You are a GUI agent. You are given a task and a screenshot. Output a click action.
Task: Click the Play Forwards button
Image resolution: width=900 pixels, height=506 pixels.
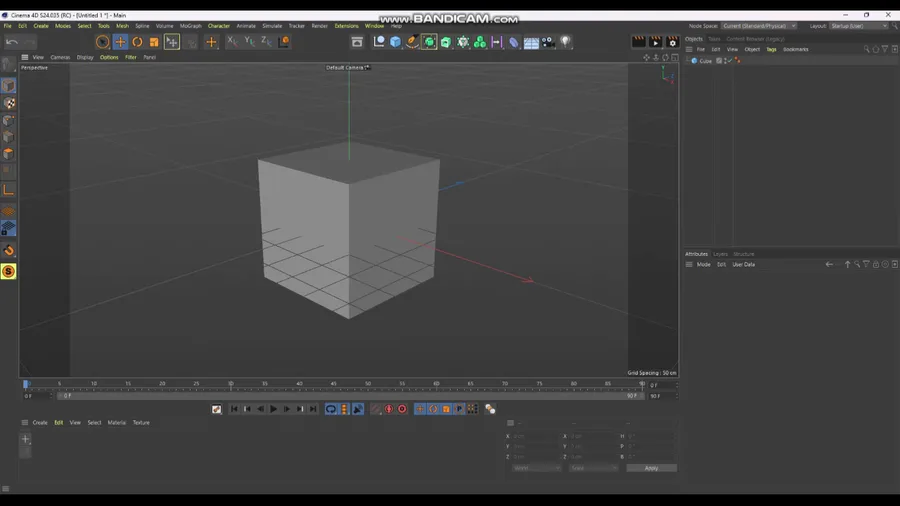pyautogui.click(x=273, y=409)
